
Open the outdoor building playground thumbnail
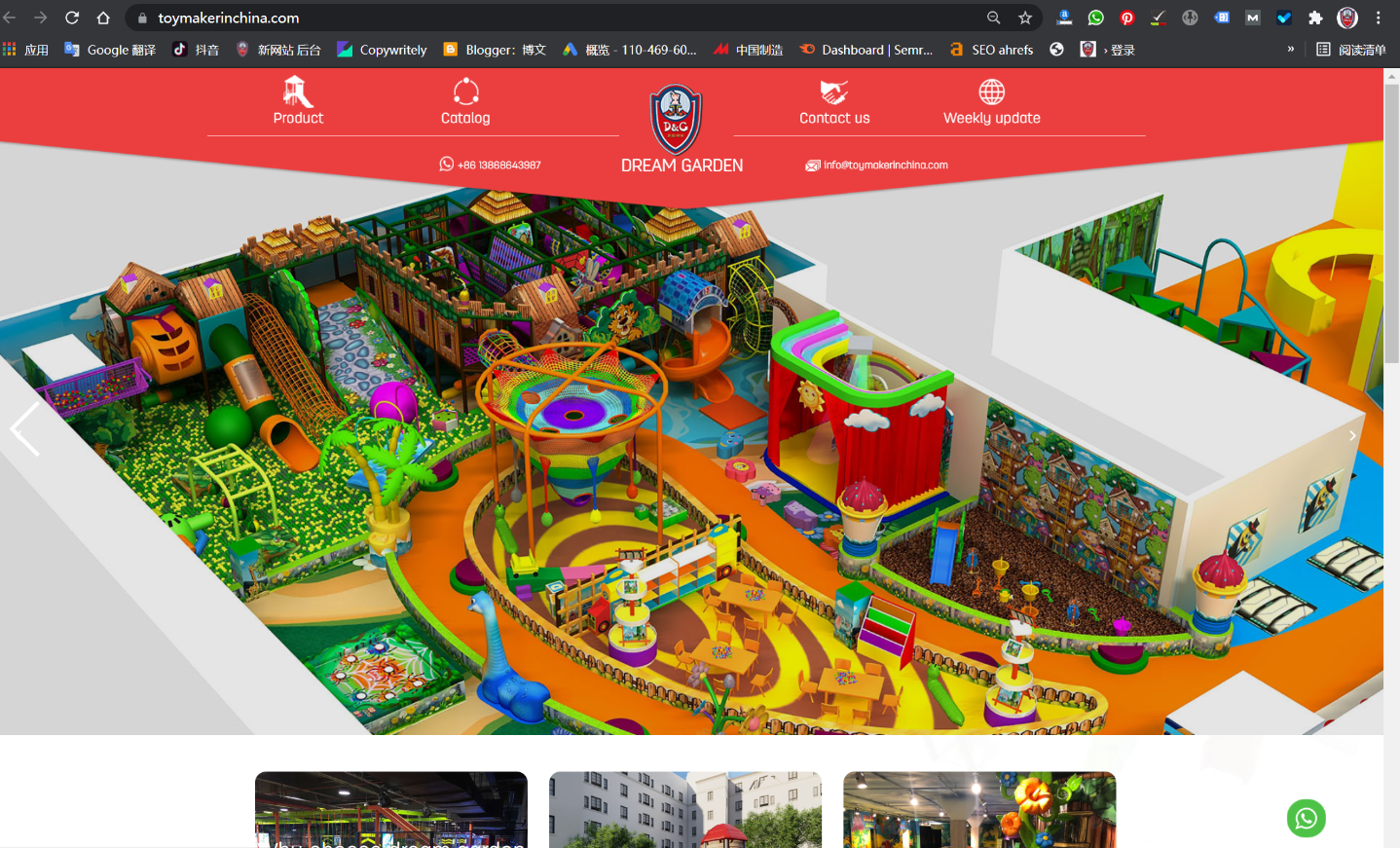click(685, 810)
